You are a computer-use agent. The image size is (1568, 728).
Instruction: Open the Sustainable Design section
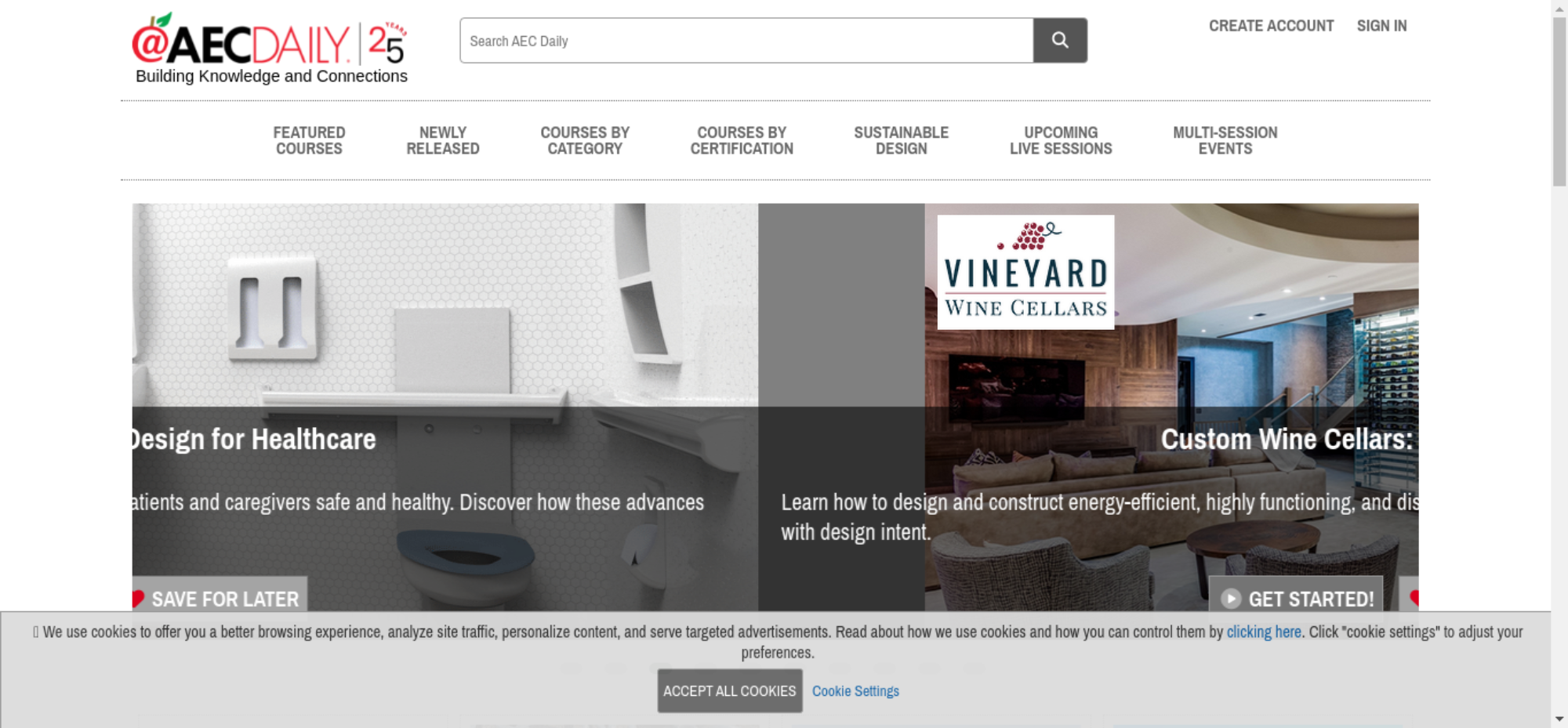click(x=902, y=140)
